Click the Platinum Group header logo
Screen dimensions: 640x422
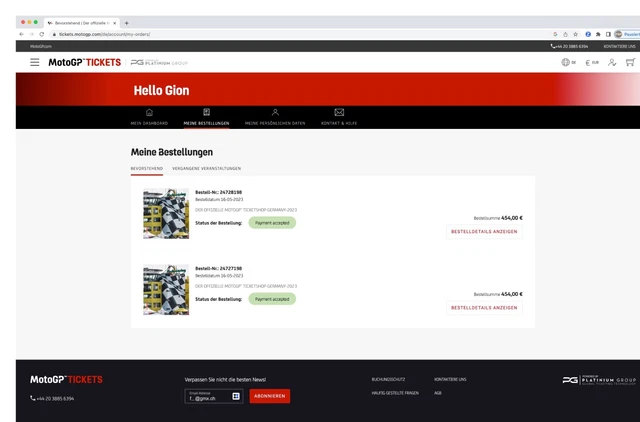[x=159, y=62]
